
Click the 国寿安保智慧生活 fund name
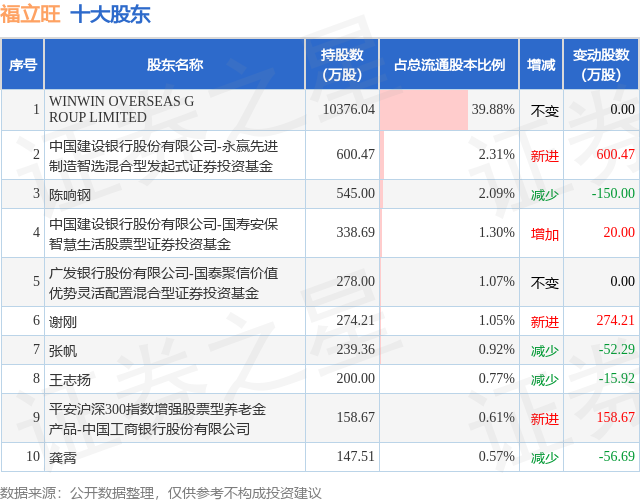click(x=163, y=234)
